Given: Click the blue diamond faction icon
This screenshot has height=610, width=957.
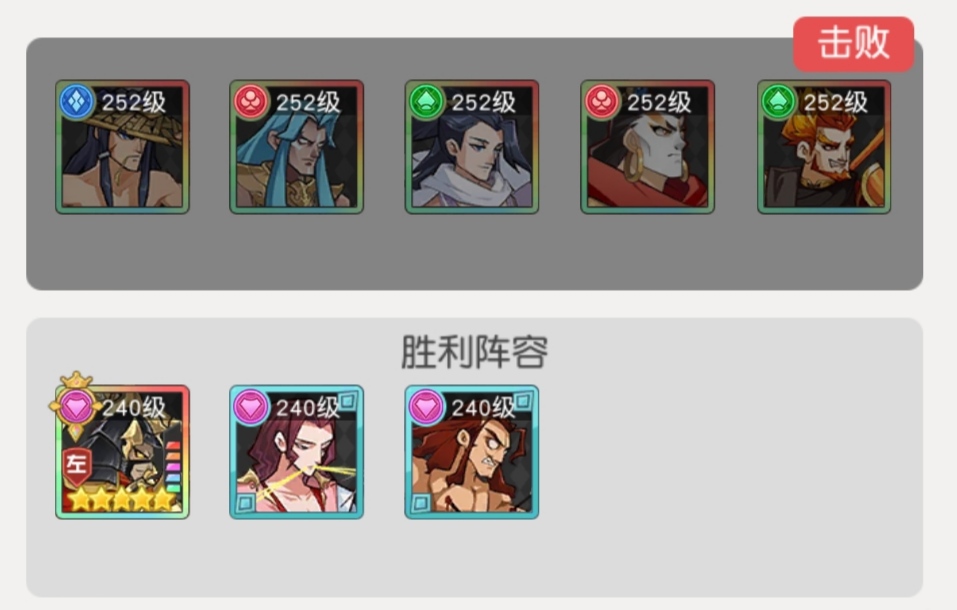Looking at the screenshot, I should (x=77, y=101).
